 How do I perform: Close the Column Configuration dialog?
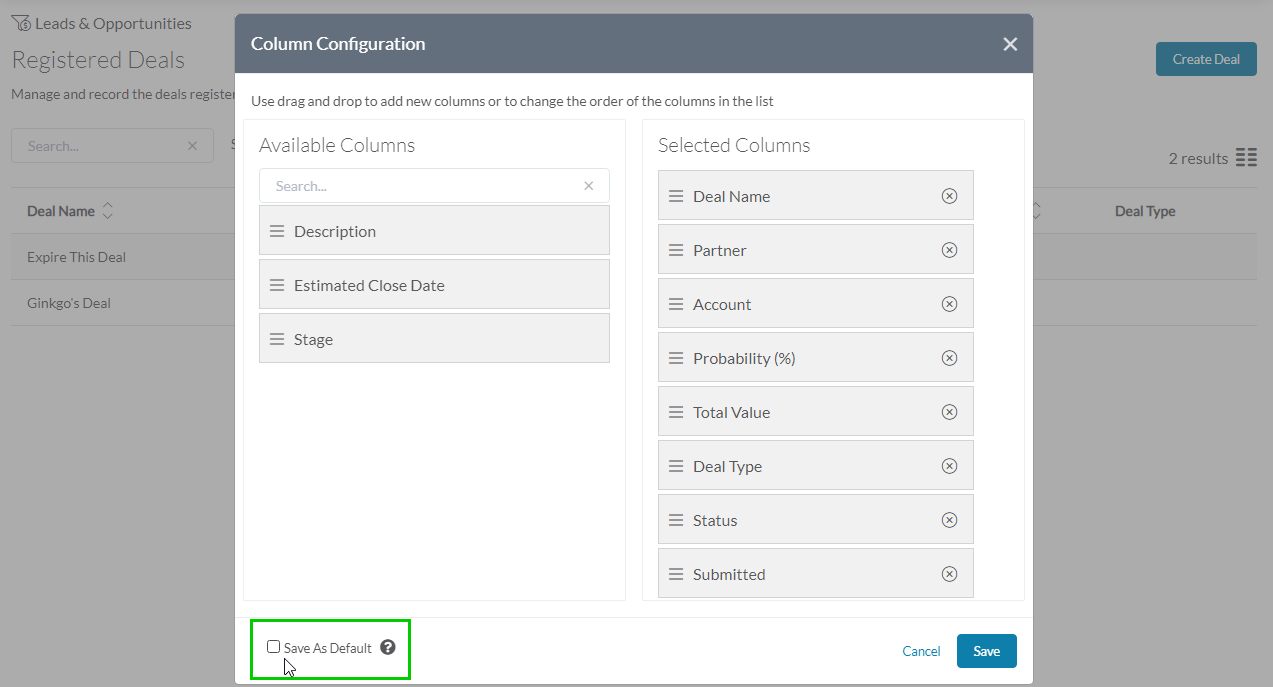[x=1010, y=44]
